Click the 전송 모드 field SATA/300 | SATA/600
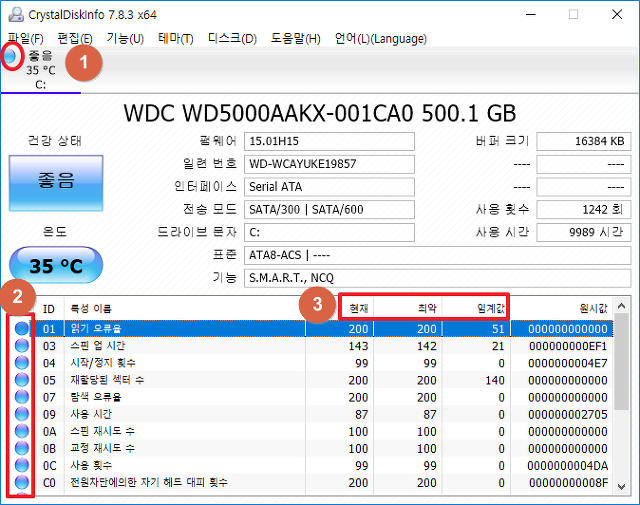Image resolution: width=640 pixels, height=505 pixels. point(329,209)
